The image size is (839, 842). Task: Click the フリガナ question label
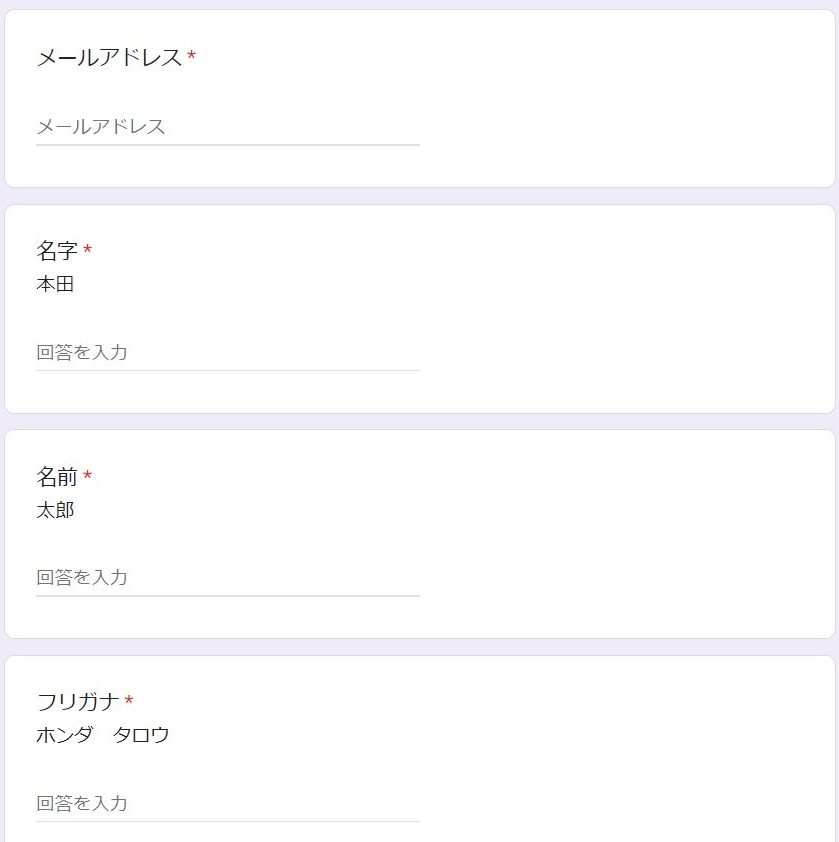point(78,701)
